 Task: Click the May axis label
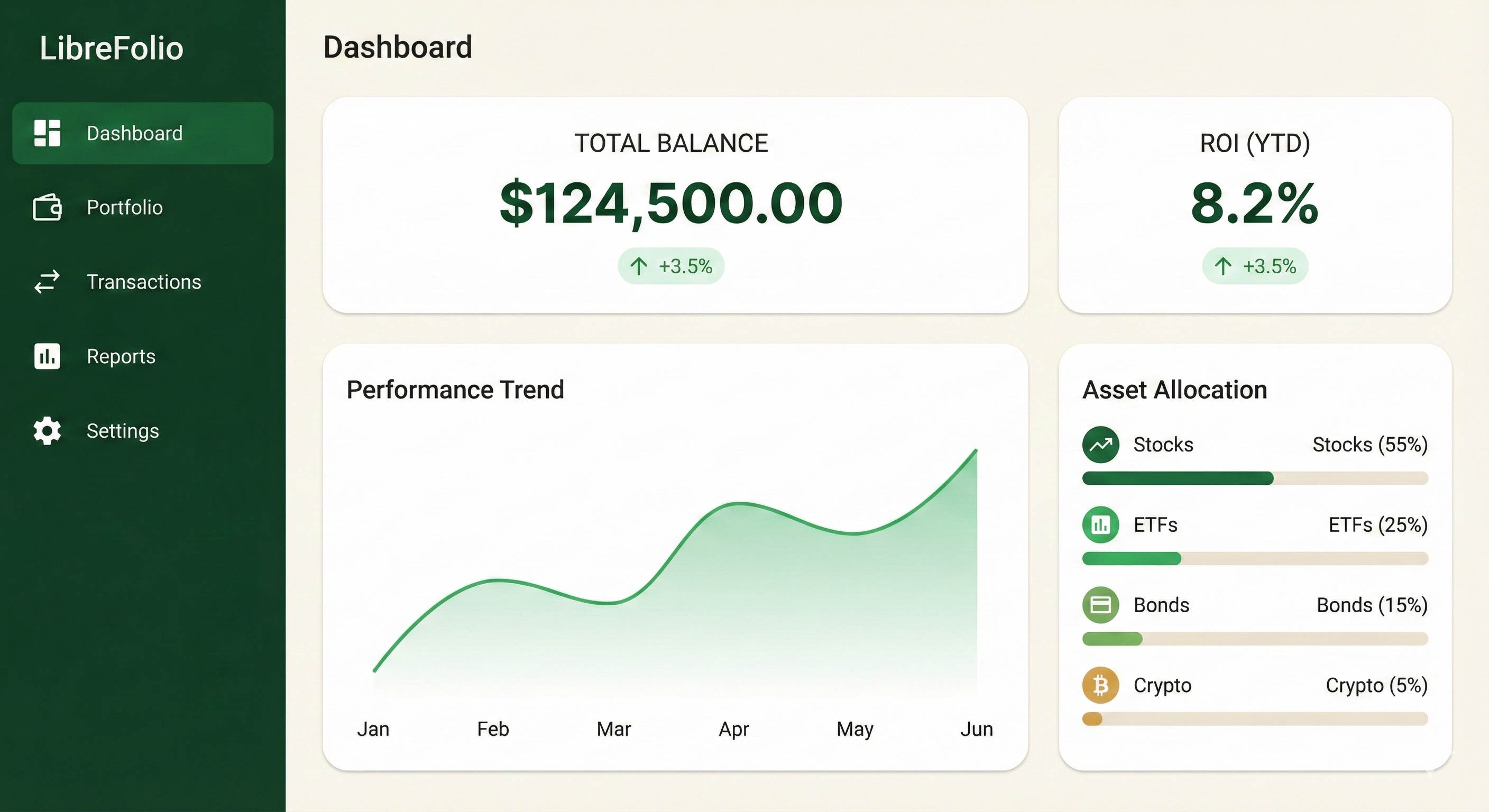855,730
